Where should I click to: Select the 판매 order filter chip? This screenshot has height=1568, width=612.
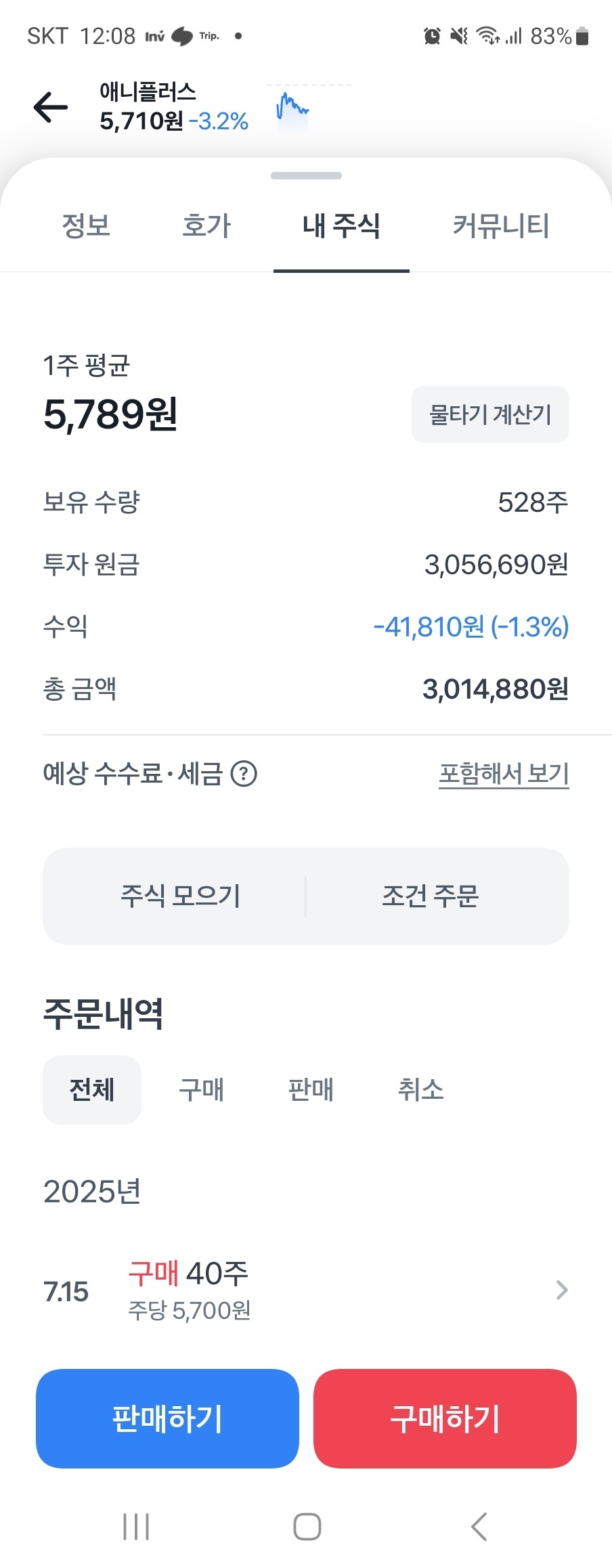pyautogui.click(x=311, y=1089)
